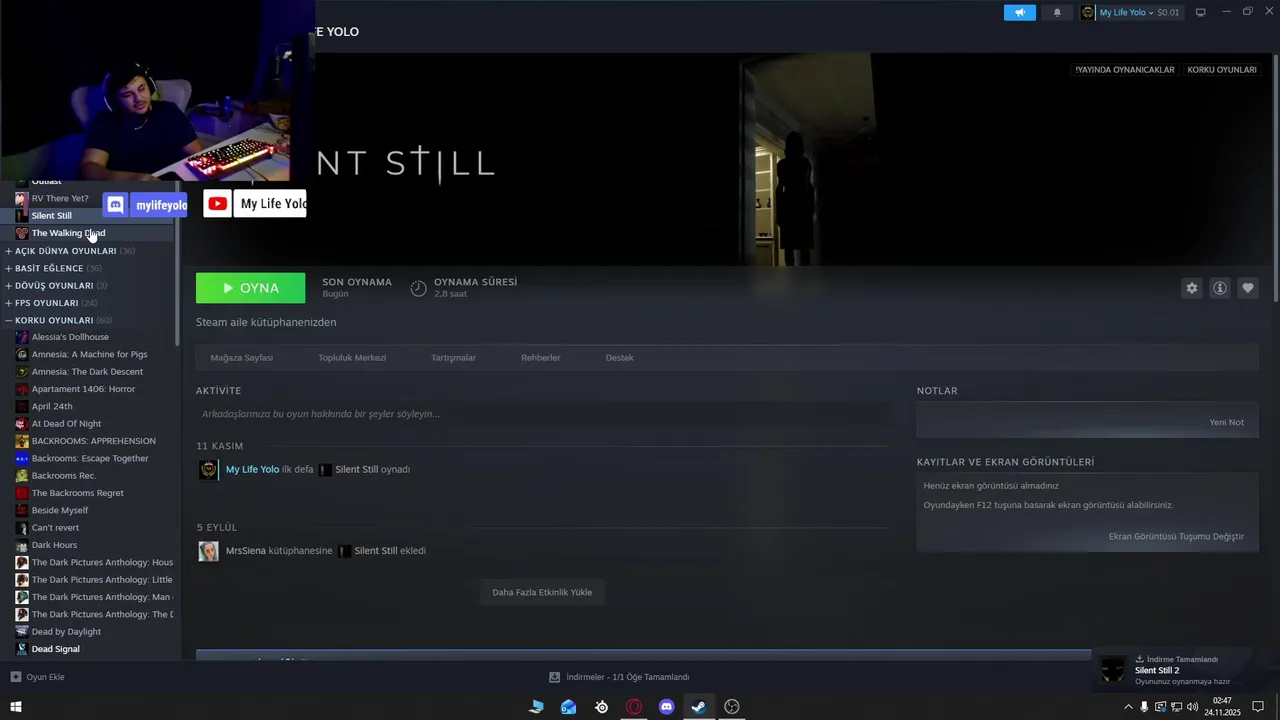Open Opera GX from the taskbar
This screenshot has width=1280, height=720.
(634, 707)
